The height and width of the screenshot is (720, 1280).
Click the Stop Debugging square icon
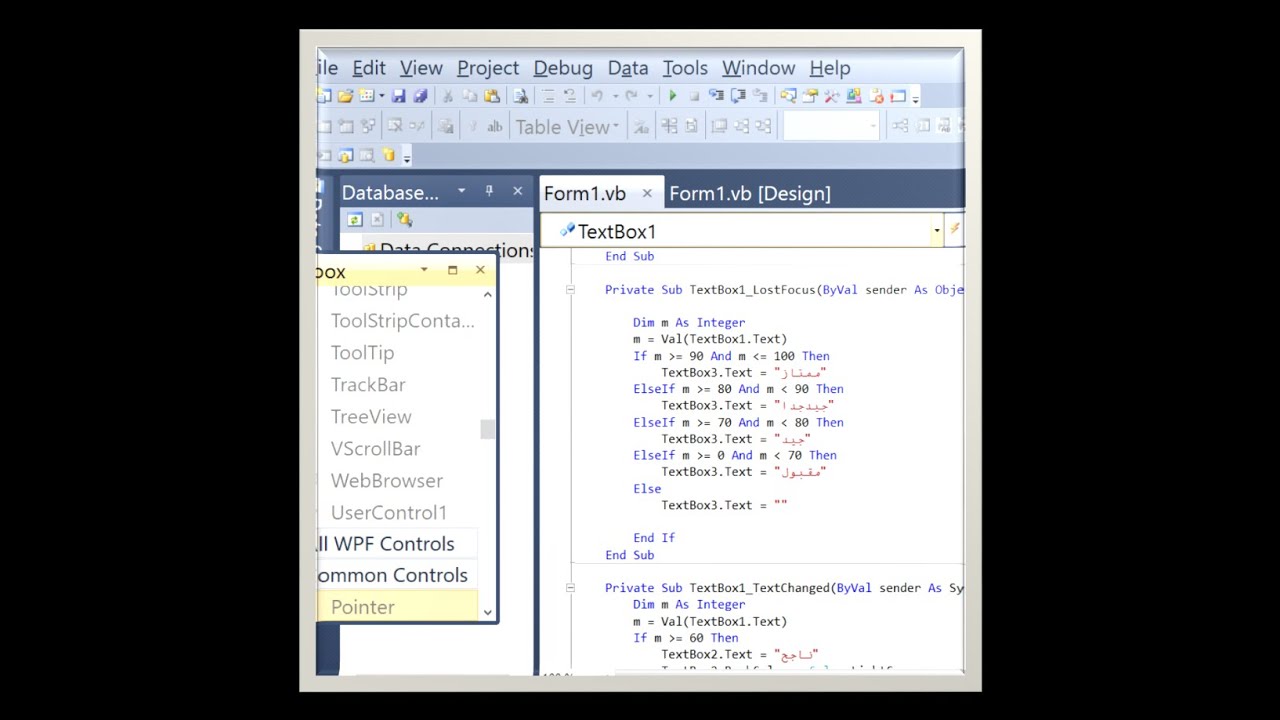(694, 96)
